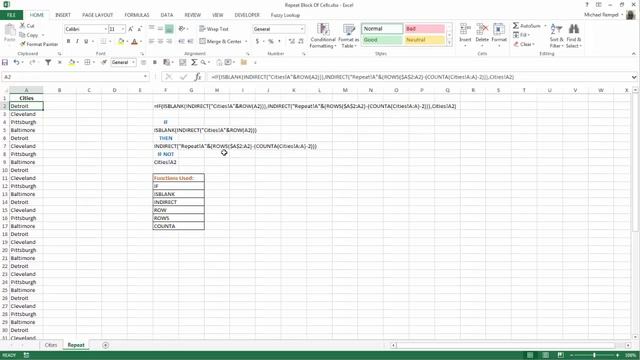The width and height of the screenshot is (640, 360).
Task: Open the Font name dropdown
Action: click(105, 29)
